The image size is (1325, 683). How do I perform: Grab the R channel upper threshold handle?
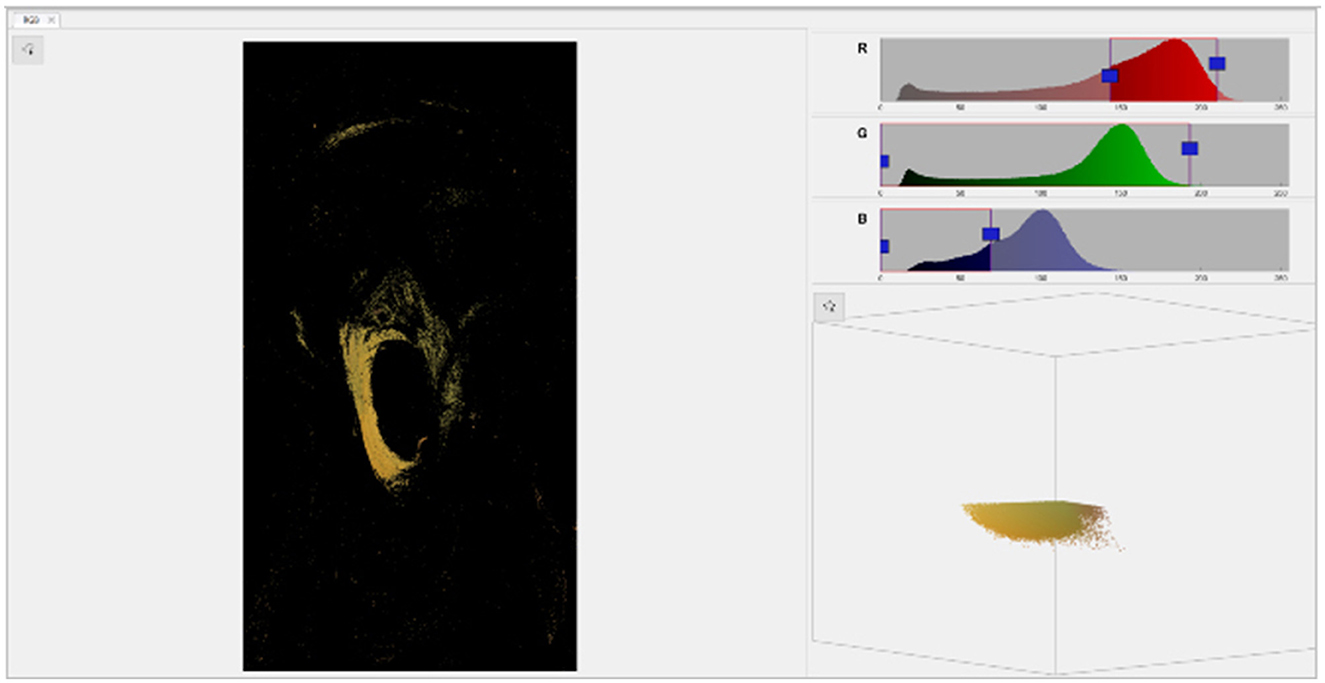(x=1217, y=63)
